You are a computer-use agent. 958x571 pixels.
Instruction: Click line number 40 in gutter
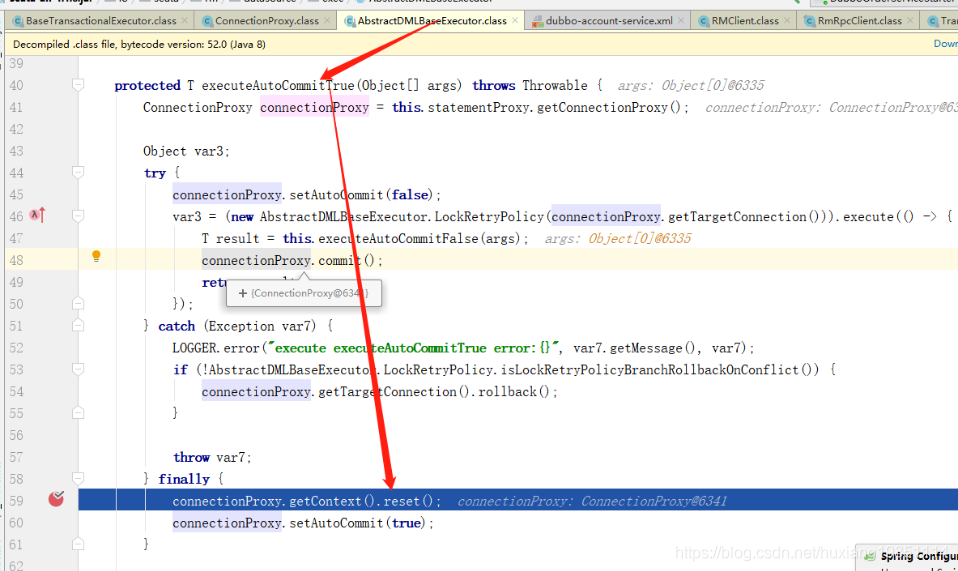click(16, 85)
